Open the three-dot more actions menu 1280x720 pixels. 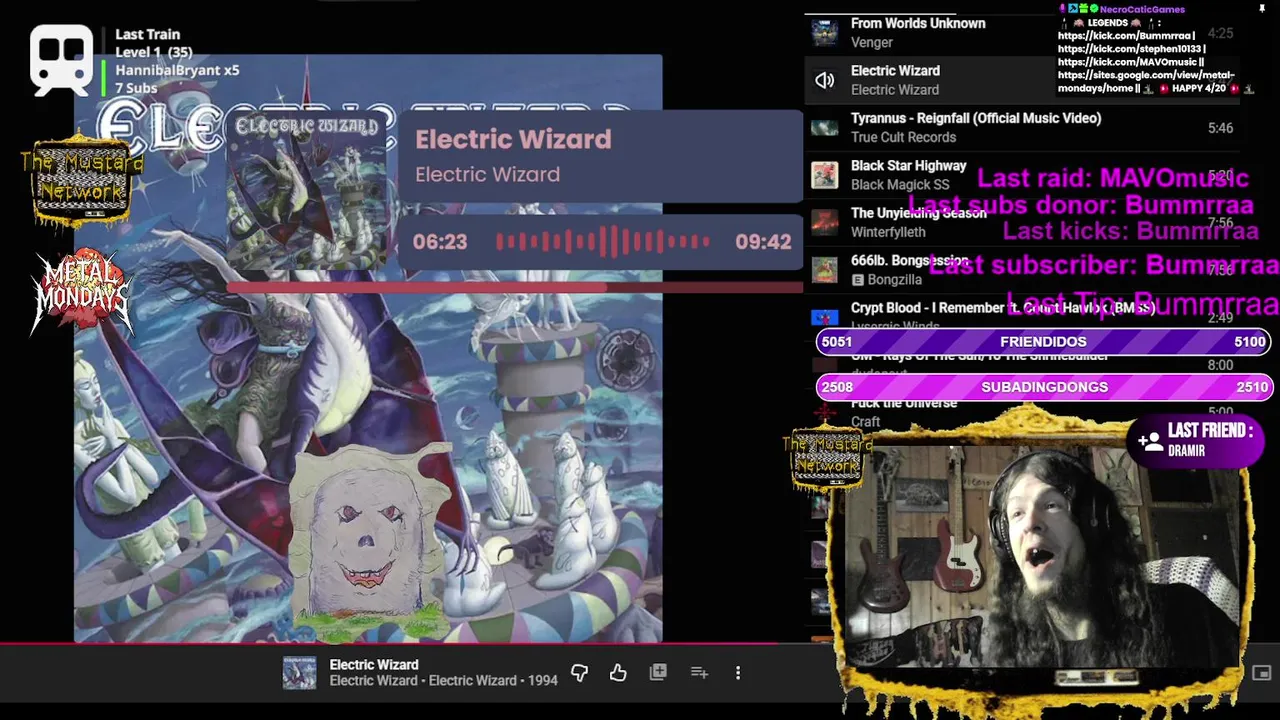[738, 673]
